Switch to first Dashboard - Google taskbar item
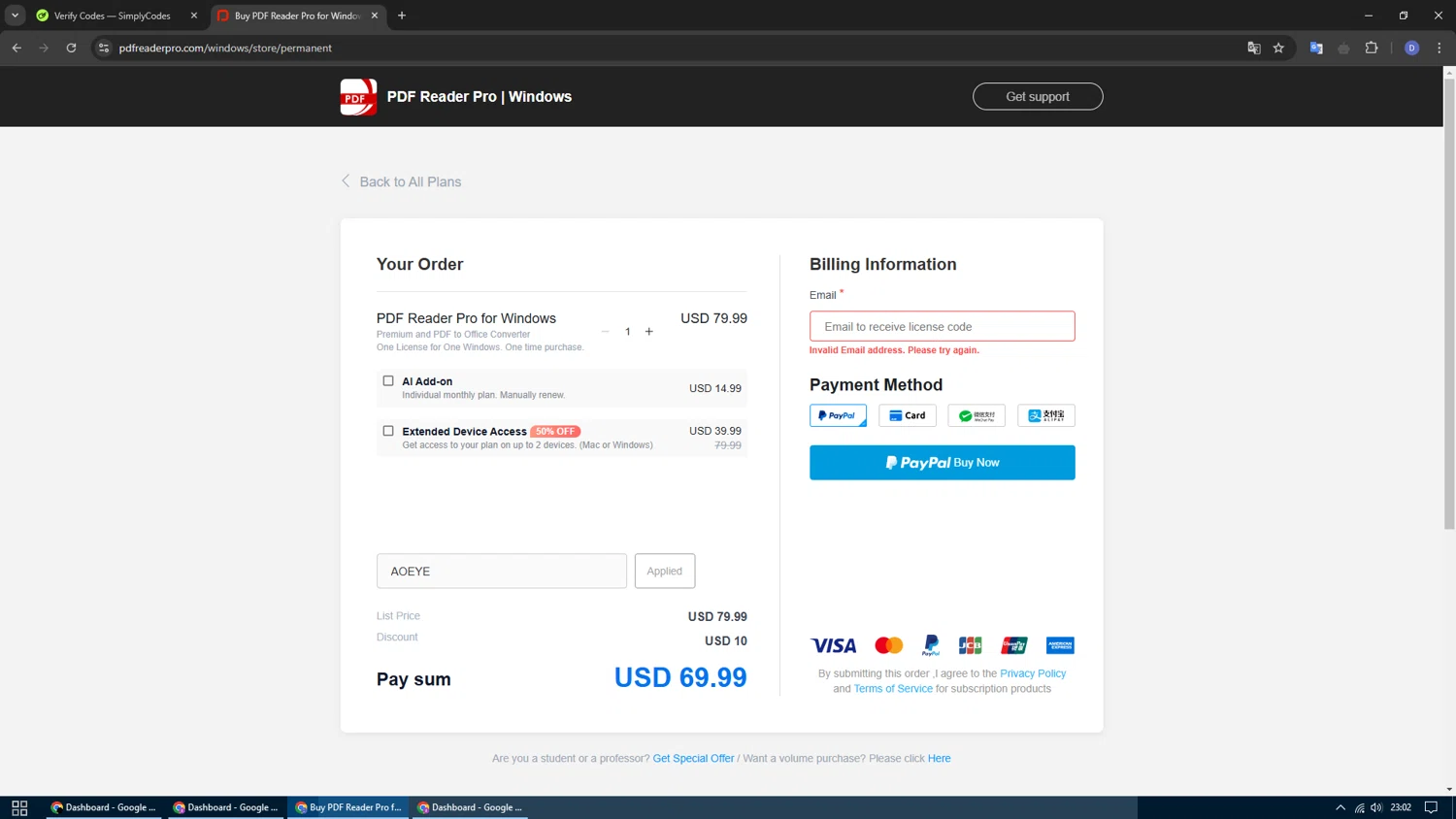The width and height of the screenshot is (1456, 819). coord(104,807)
